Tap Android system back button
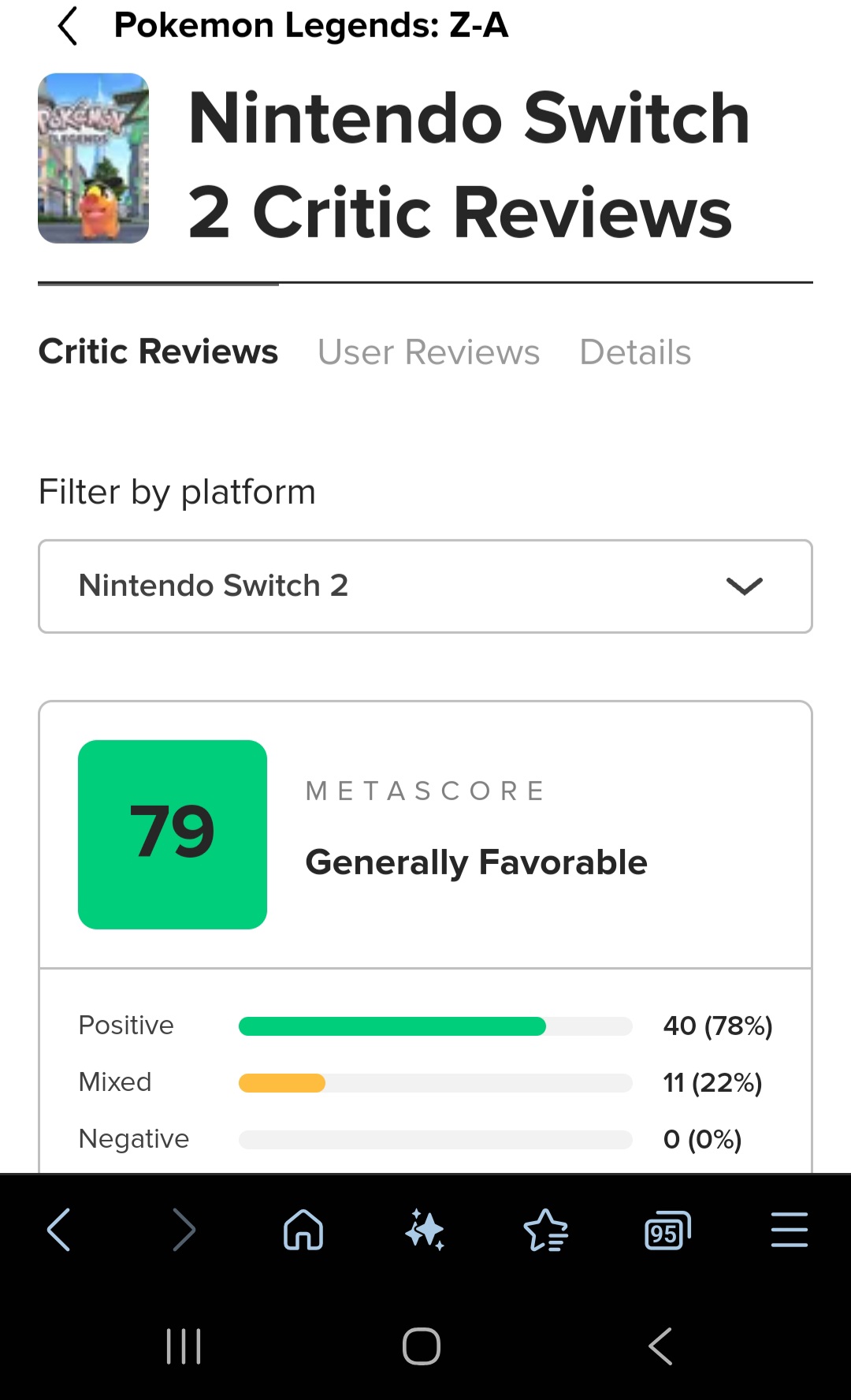The image size is (851, 1400). [660, 1346]
